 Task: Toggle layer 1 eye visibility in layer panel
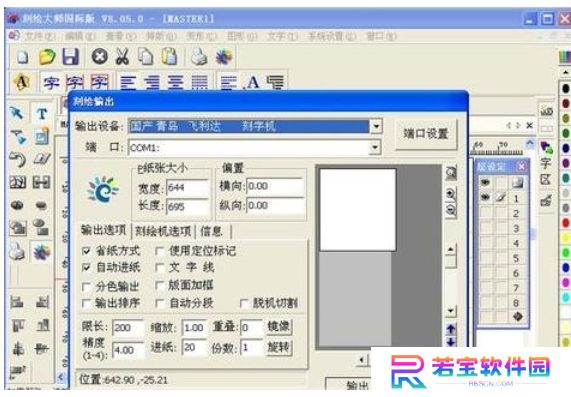(x=485, y=198)
